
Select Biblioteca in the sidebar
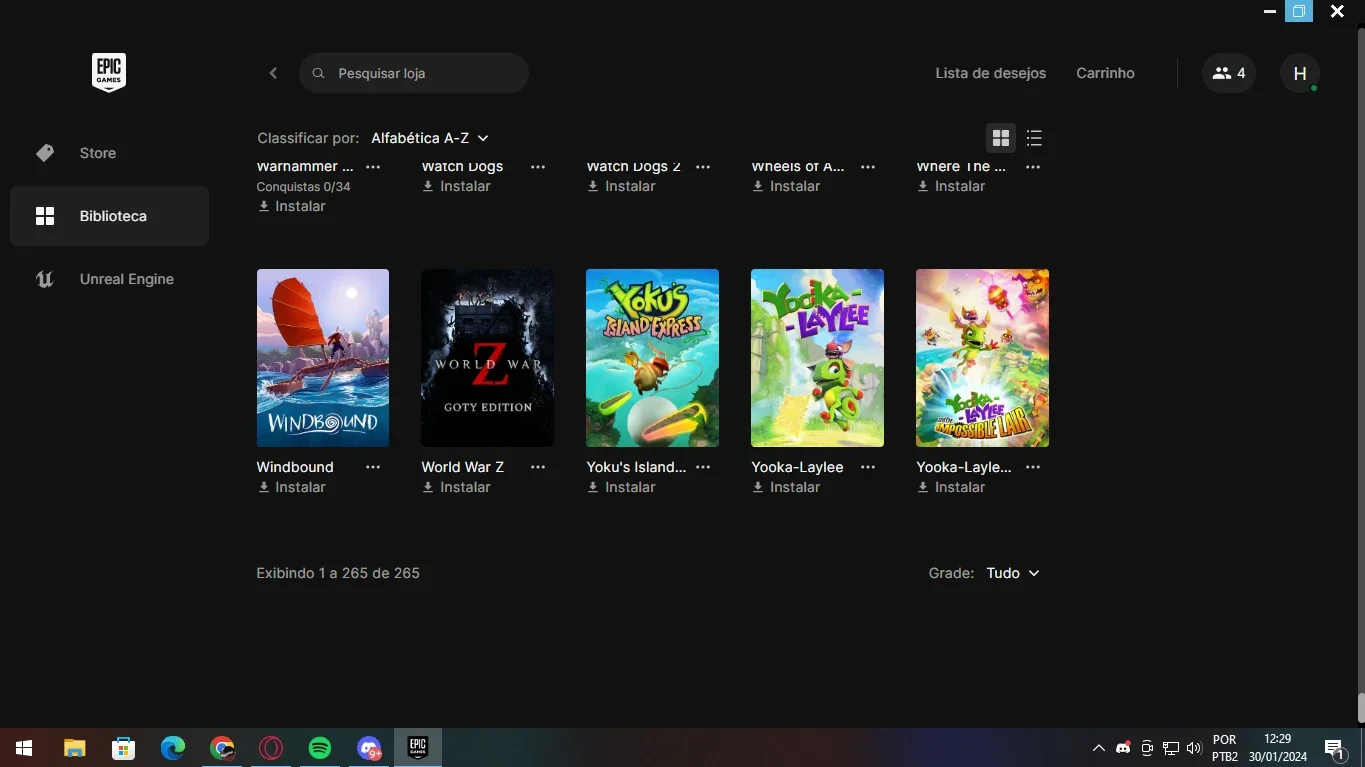pyautogui.click(x=109, y=216)
